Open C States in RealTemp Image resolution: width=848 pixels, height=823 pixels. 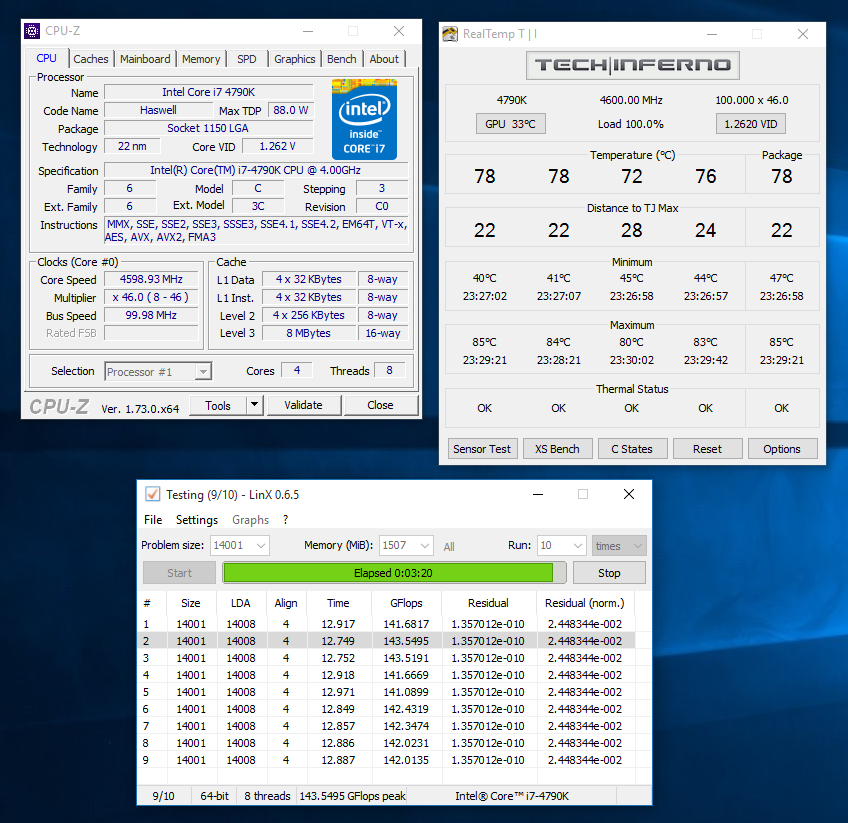pos(632,449)
